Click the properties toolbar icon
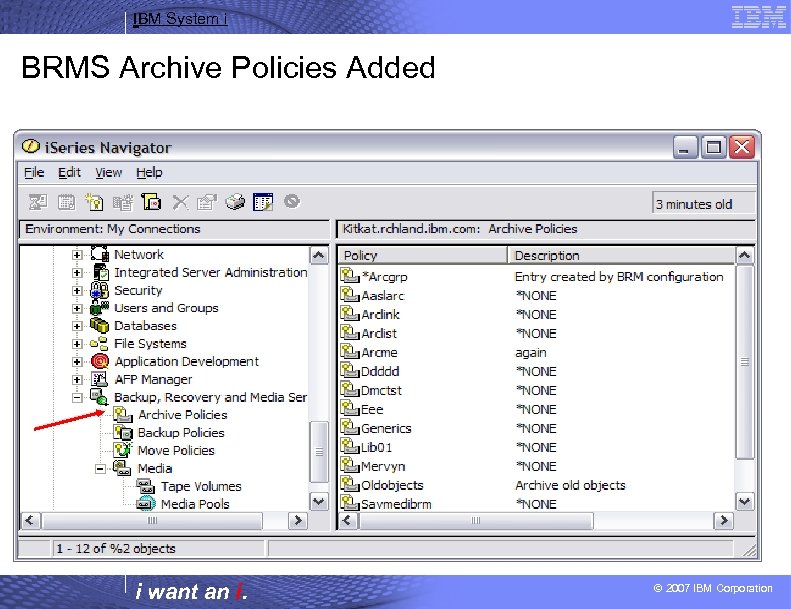The width and height of the screenshot is (791, 609). point(207,202)
